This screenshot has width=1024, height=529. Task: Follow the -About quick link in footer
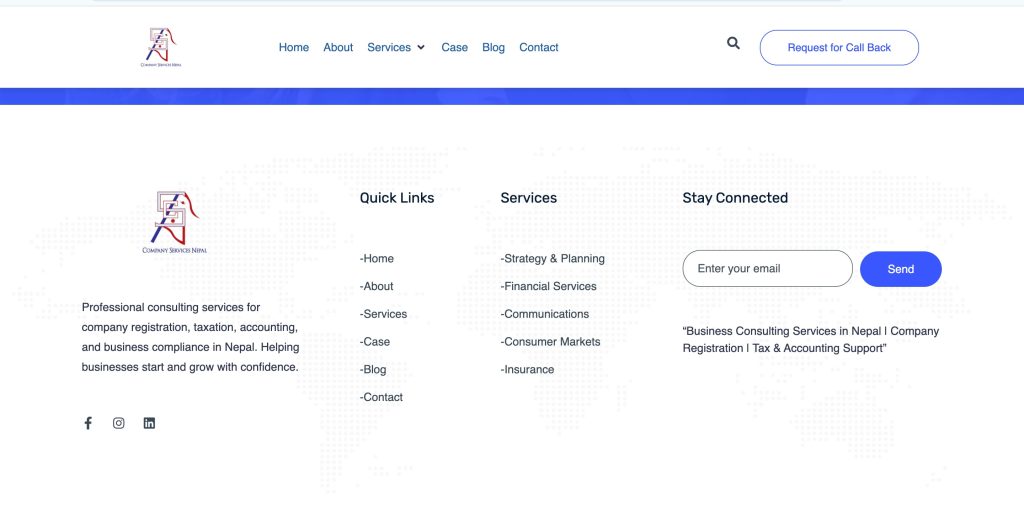coord(377,286)
